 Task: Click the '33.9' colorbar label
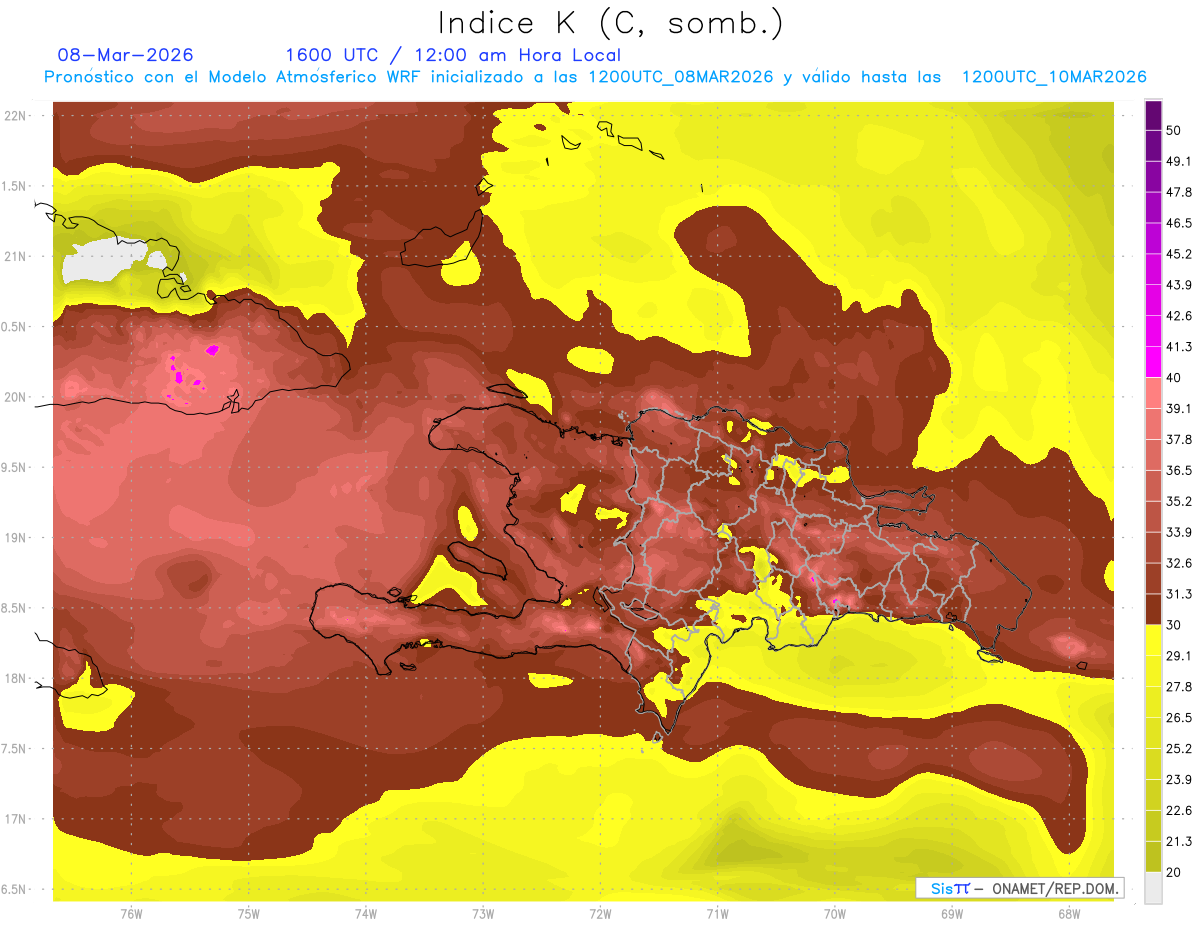[1179, 532]
